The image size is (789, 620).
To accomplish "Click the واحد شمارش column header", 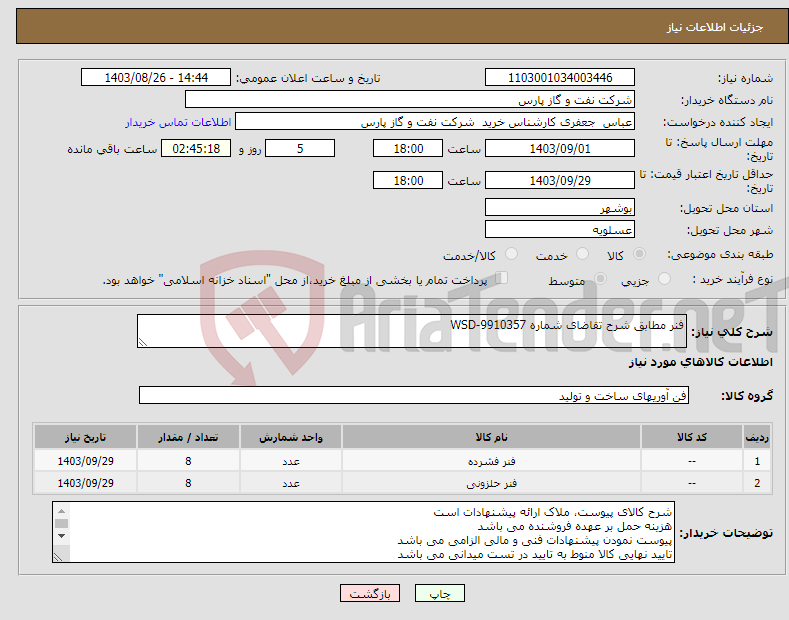I will coord(291,437).
